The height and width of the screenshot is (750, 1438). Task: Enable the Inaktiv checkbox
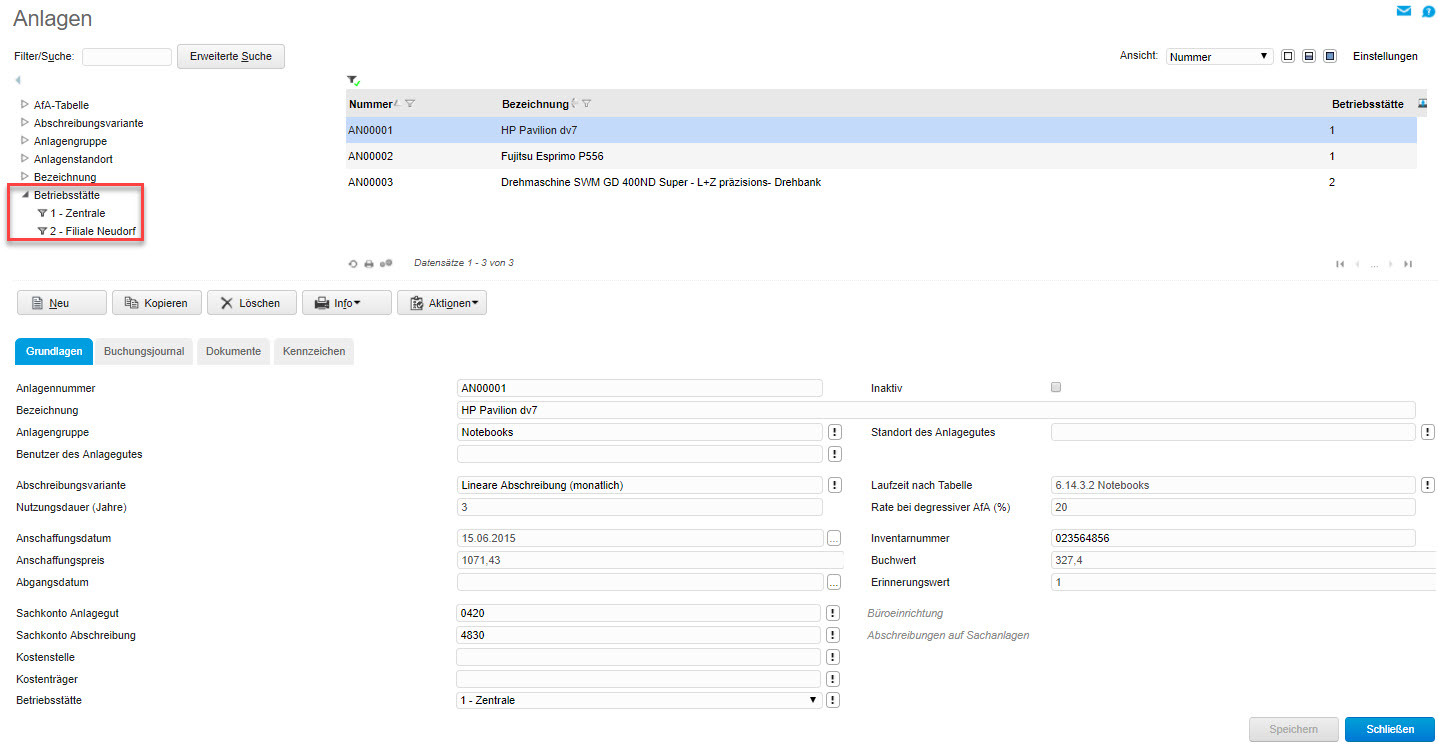pos(1056,387)
